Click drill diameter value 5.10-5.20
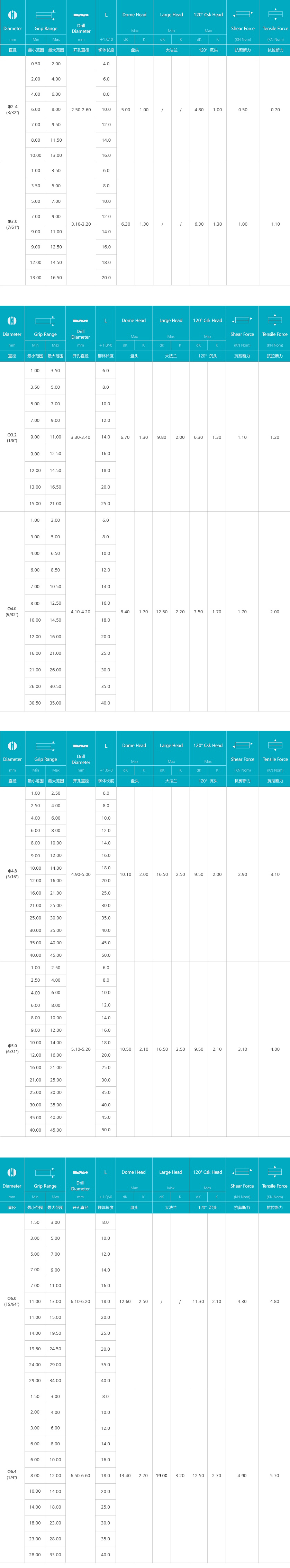Screen dimensions: 290x1568 pyautogui.click(x=80, y=1049)
